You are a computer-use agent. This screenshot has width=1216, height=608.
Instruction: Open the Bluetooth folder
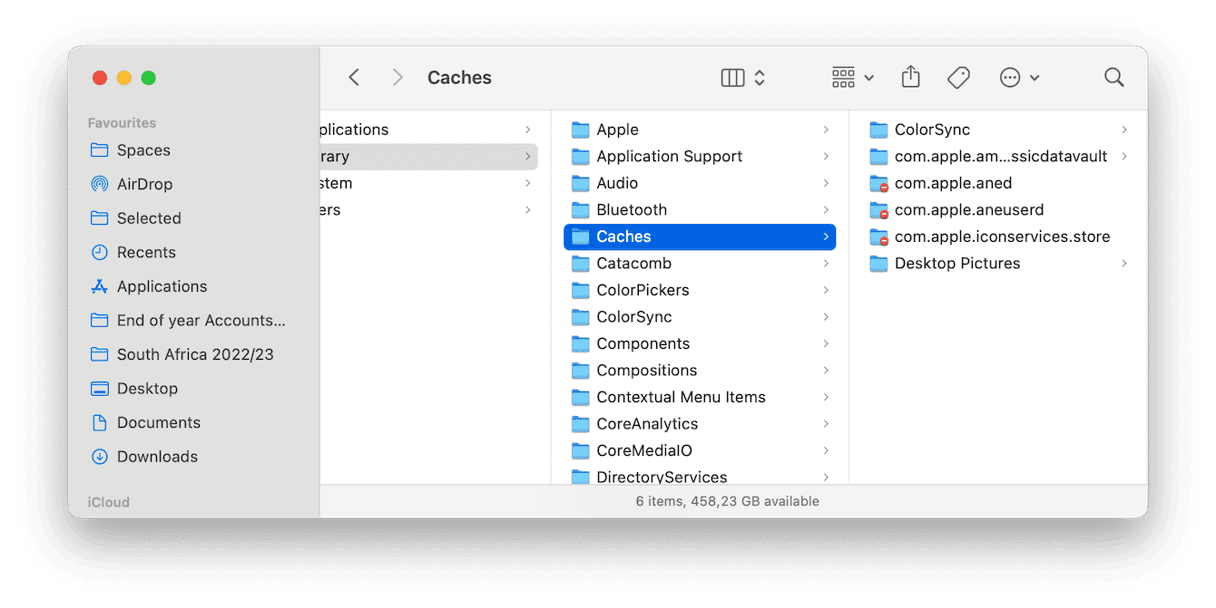[631, 209]
